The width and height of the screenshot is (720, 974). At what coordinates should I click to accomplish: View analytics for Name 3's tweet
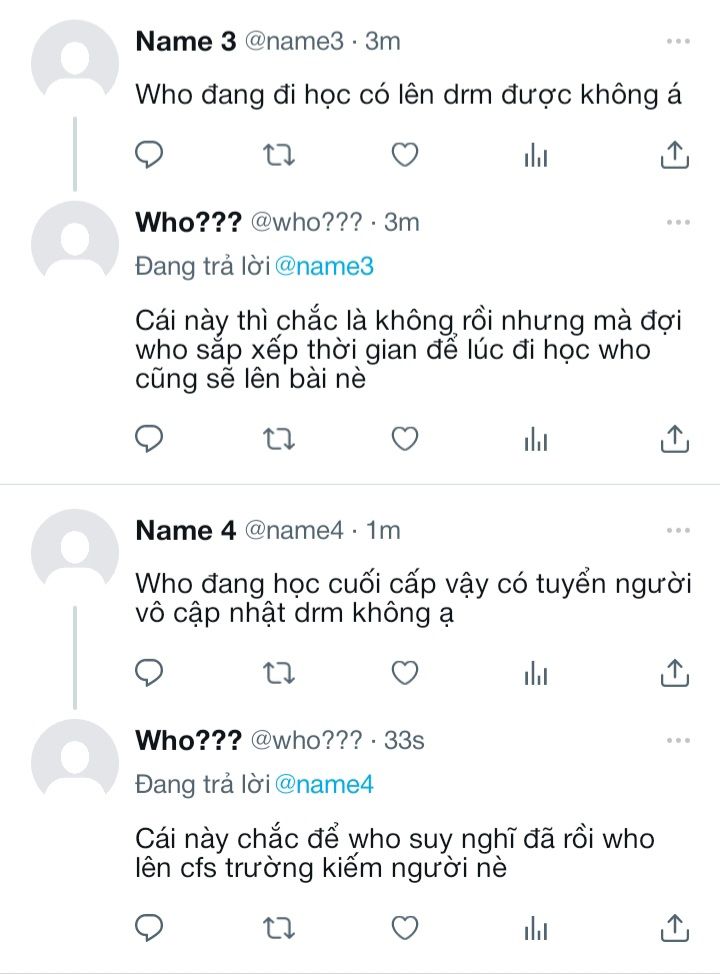(537, 155)
